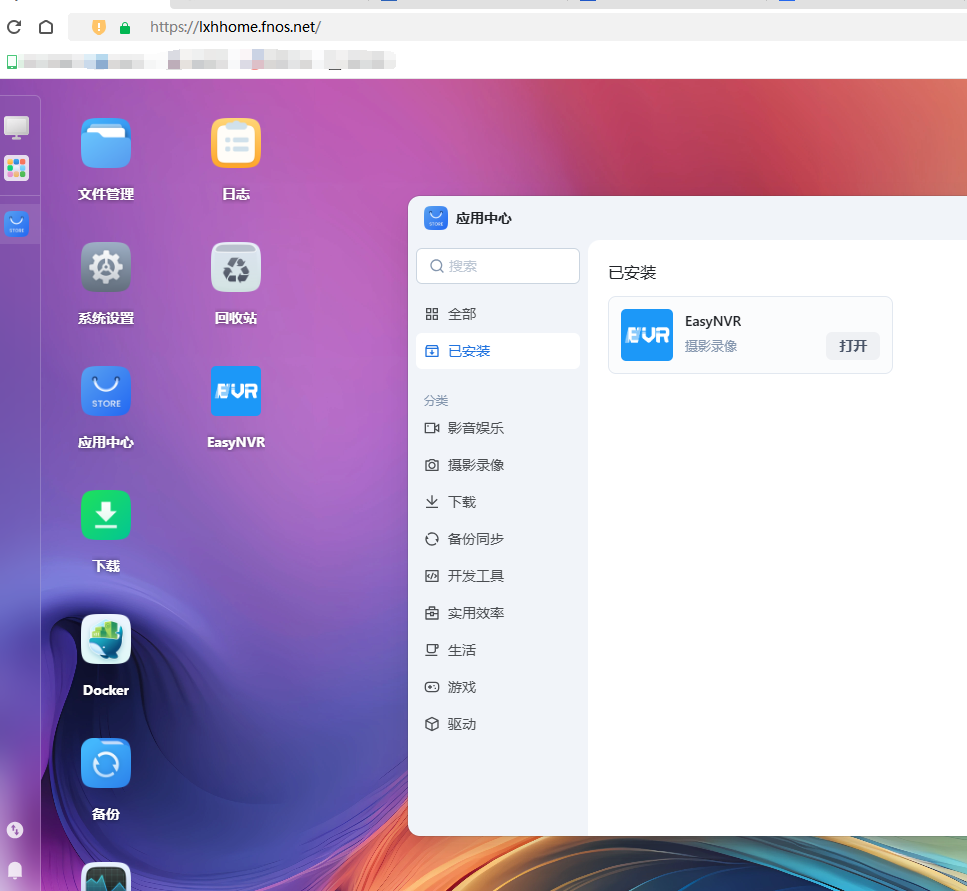Open the 备份 desktop app icon
The height and width of the screenshot is (891, 967).
pyautogui.click(x=105, y=763)
